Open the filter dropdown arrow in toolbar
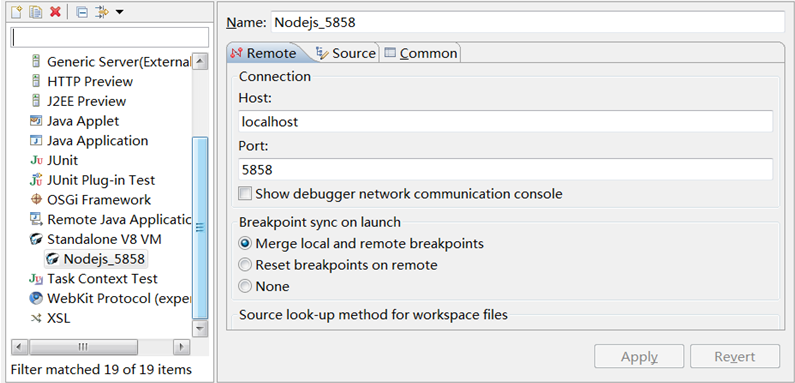Image resolution: width=795 pixels, height=383 pixels. pyautogui.click(x=119, y=12)
